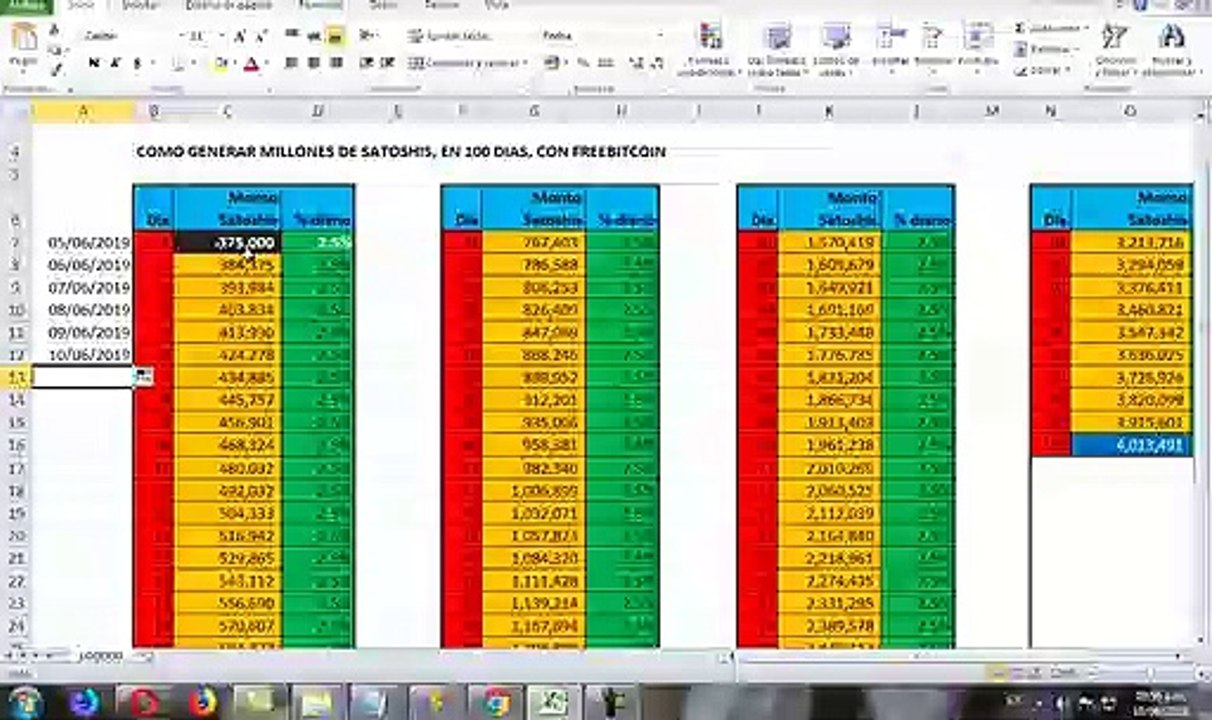Toggle Bold (N) formatting
This screenshot has height=720, width=1212.
coord(93,63)
